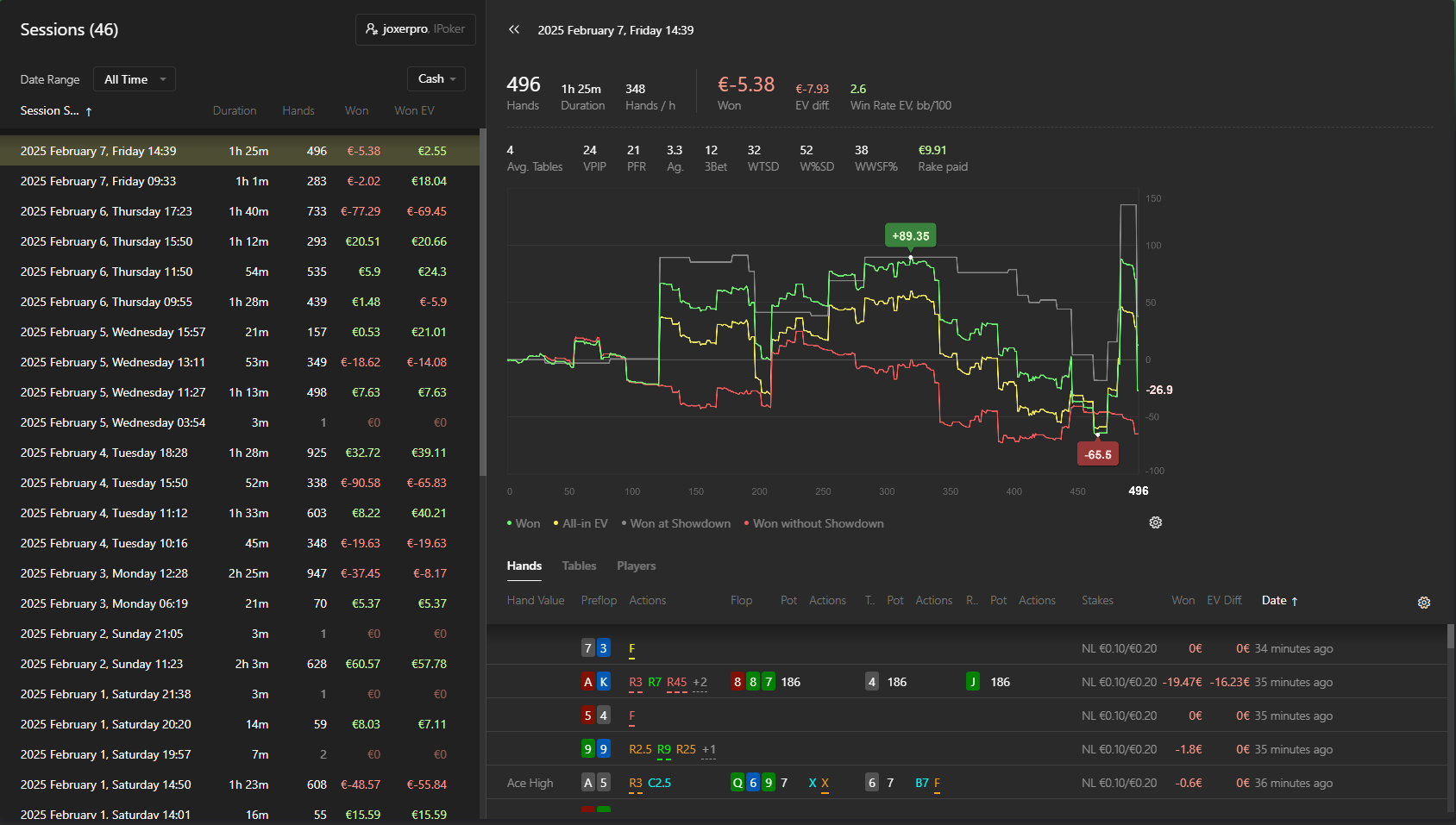Switch to the Hands tab

pyautogui.click(x=524, y=566)
